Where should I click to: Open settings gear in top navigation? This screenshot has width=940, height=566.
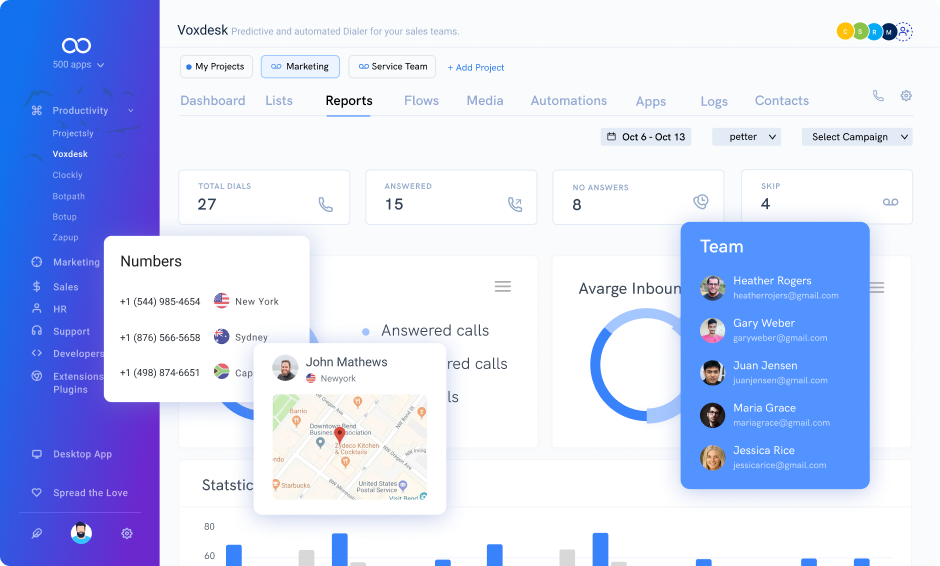(906, 96)
